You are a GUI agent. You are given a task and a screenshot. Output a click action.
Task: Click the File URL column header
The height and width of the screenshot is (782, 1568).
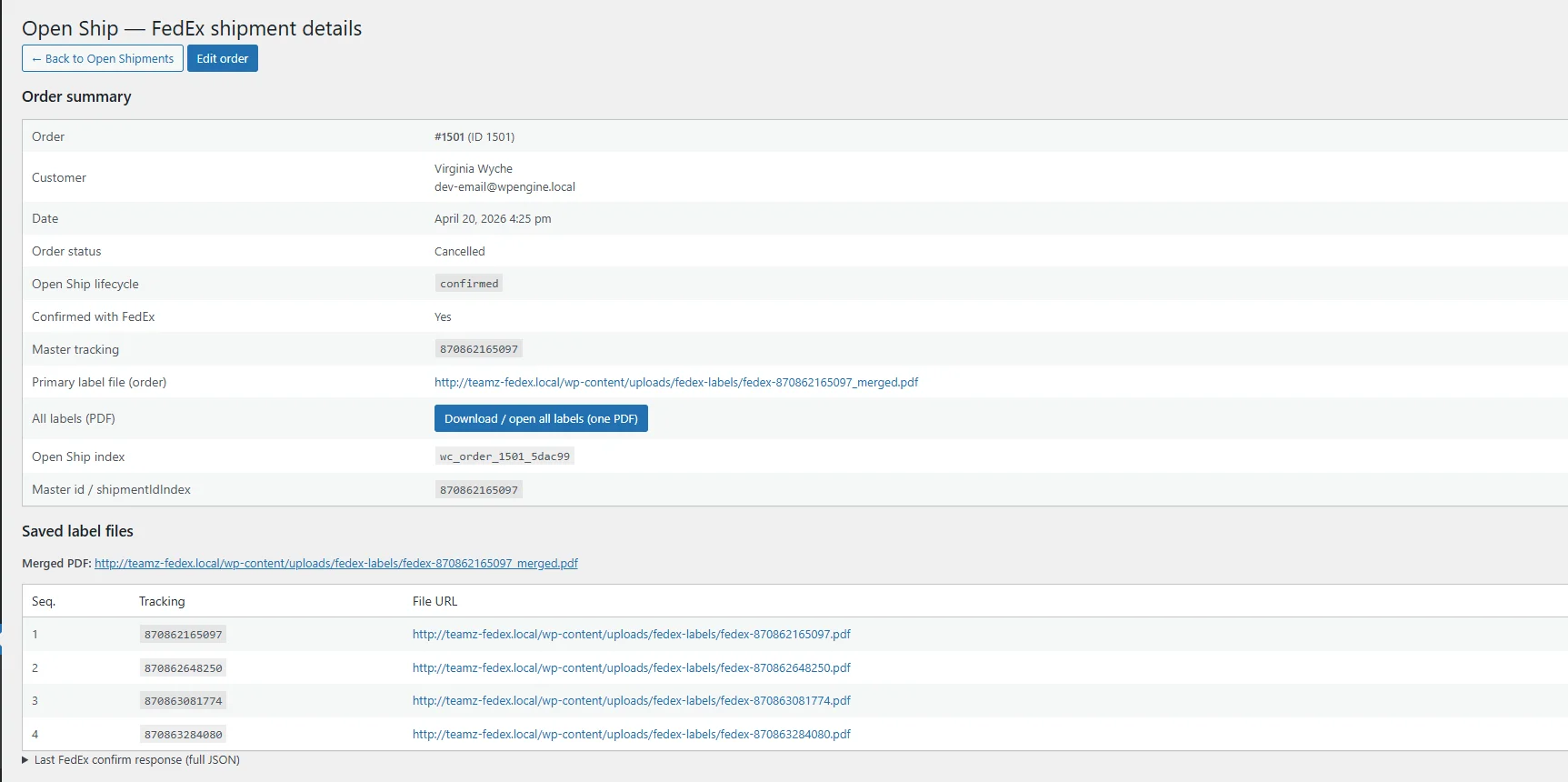pyautogui.click(x=434, y=601)
